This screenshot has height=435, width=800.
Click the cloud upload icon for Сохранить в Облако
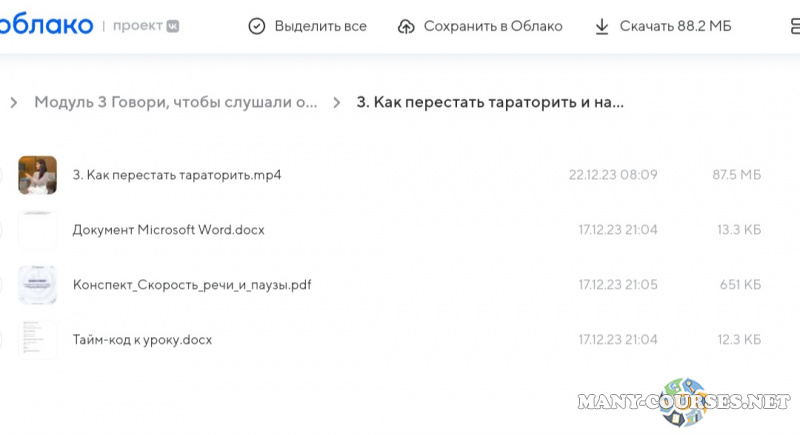pyautogui.click(x=406, y=27)
